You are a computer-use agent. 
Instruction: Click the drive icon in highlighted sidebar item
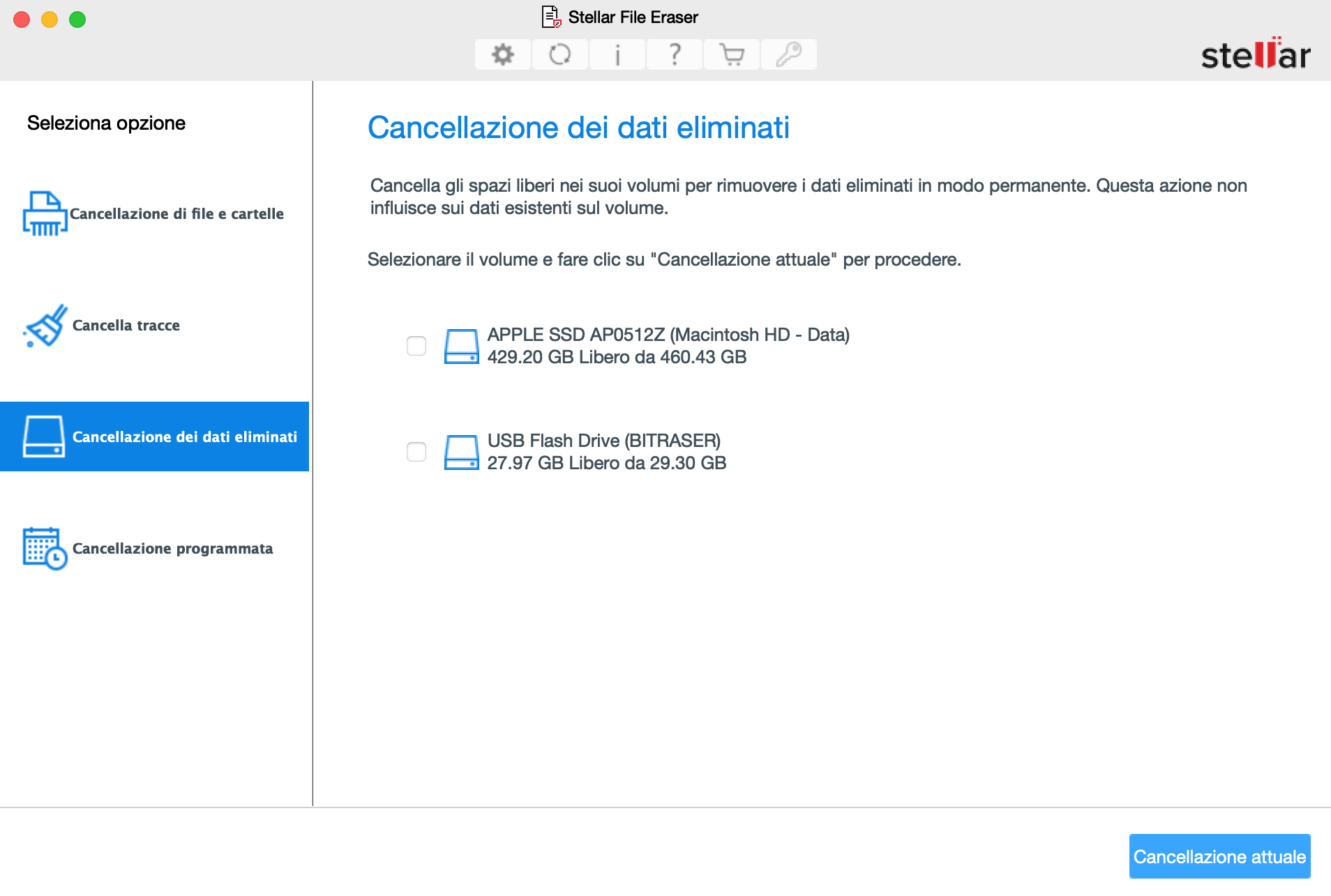point(44,436)
